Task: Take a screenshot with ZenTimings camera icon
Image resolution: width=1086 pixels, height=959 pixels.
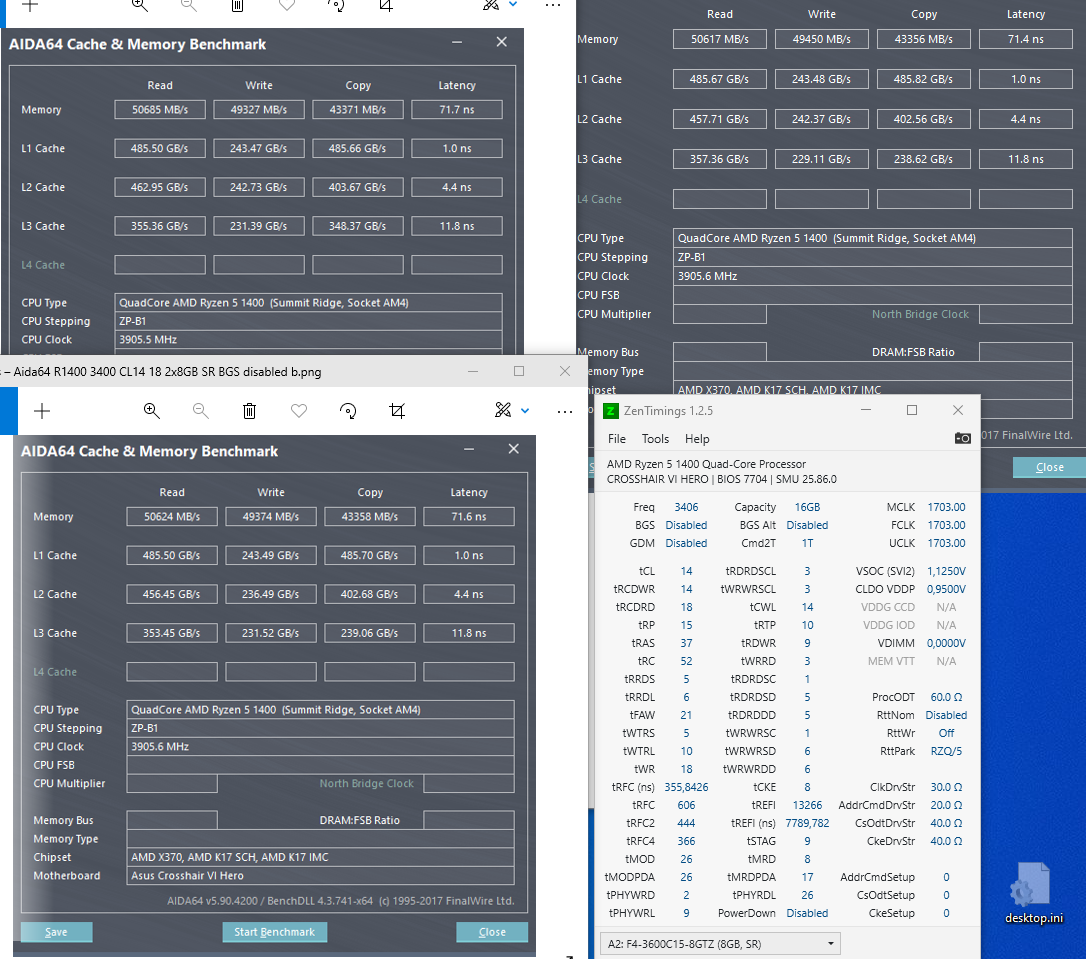Action: click(962, 437)
